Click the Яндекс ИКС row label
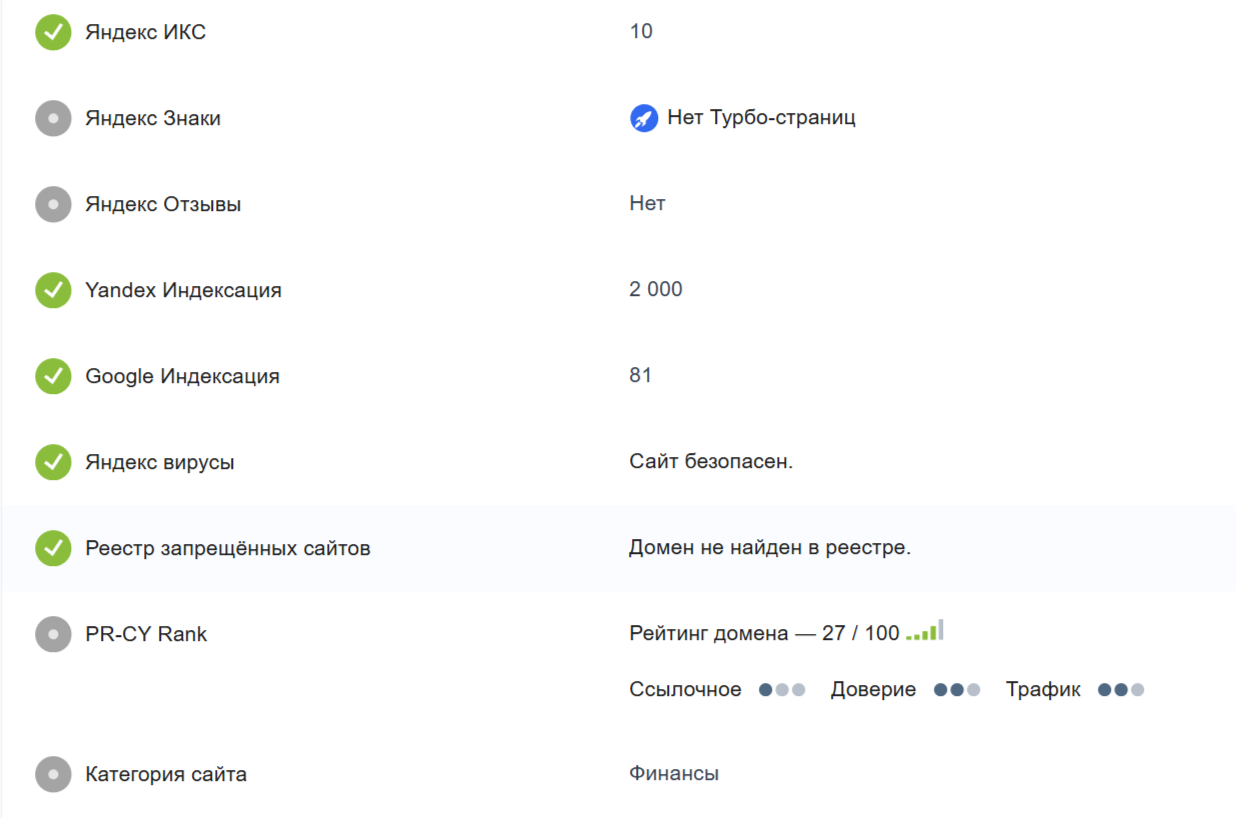Viewport: 1236px width, 818px height. point(146,32)
